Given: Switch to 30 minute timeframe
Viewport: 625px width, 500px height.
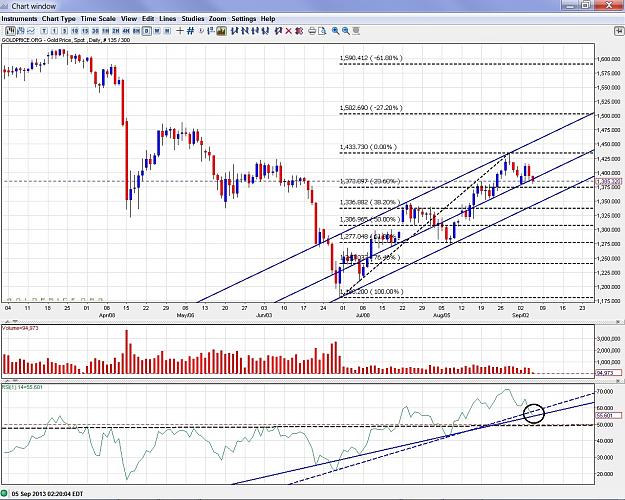Looking at the screenshot, I should coord(95,31).
